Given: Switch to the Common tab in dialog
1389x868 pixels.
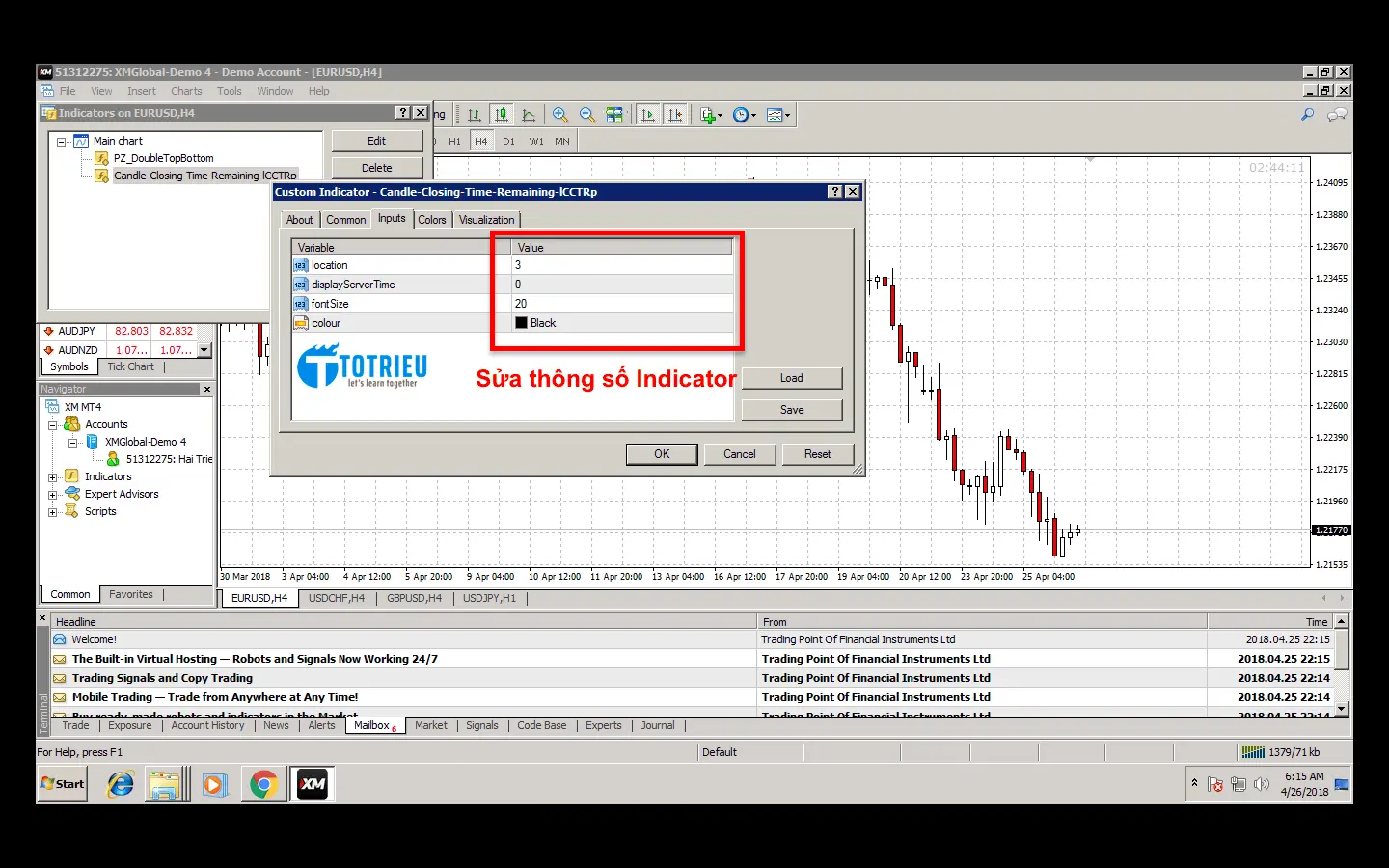Looking at the screenshot, I should pyautogui.click(x=345, y=220).
